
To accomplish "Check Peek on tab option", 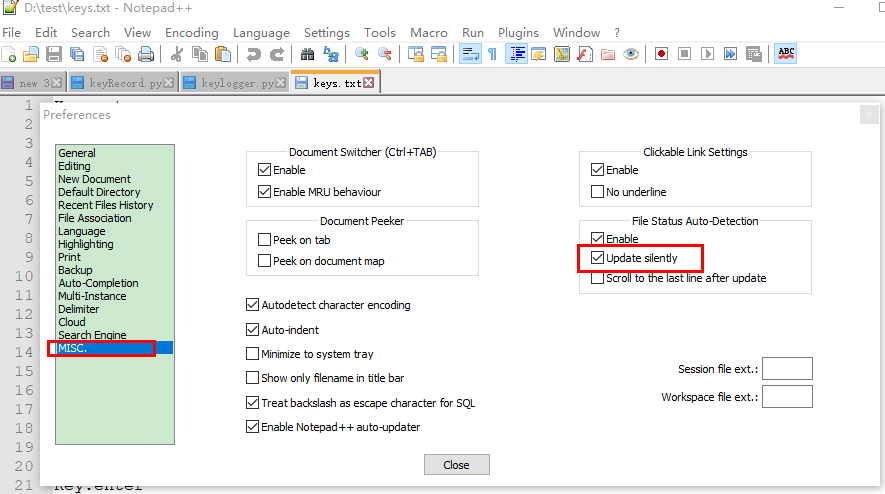I will pos(264,239).
